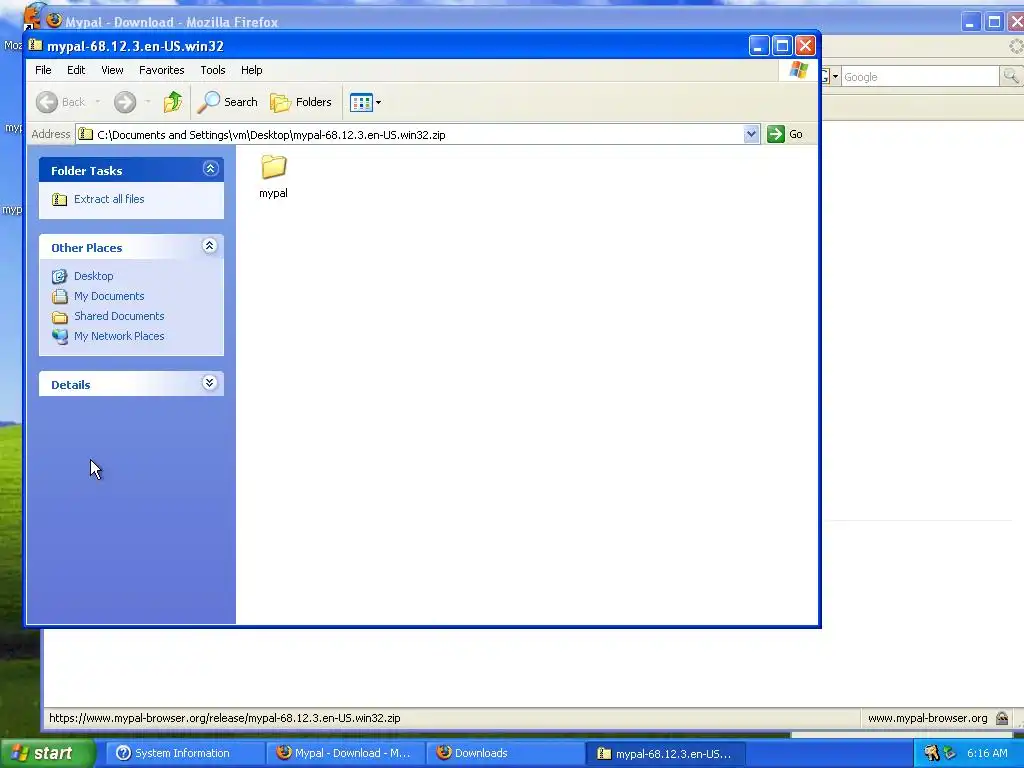
Task: Click www.mypal-browser.org in Firefox status bar
Action: 927,718
